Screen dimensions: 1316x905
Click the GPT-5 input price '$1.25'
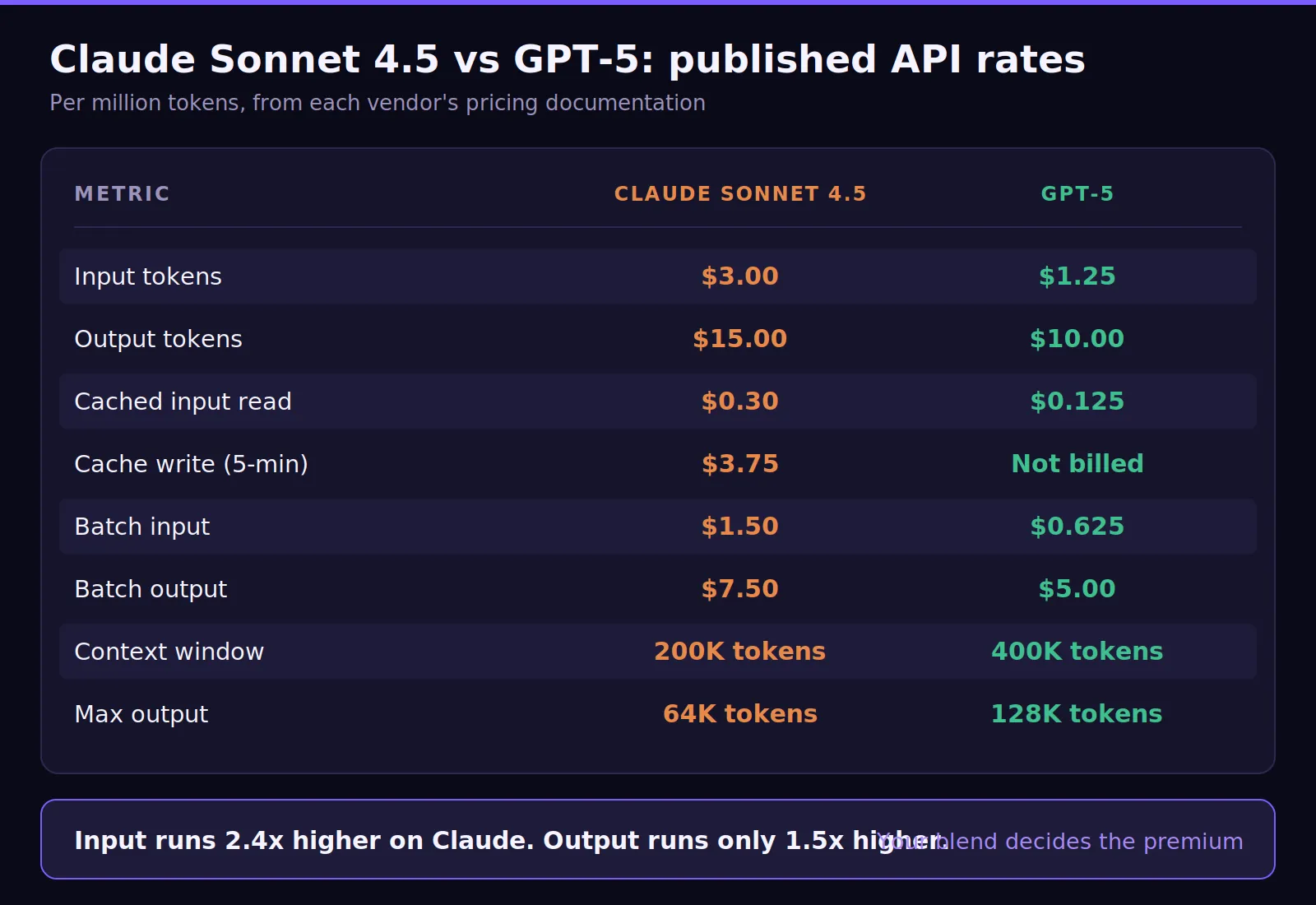pos(1077,276)
